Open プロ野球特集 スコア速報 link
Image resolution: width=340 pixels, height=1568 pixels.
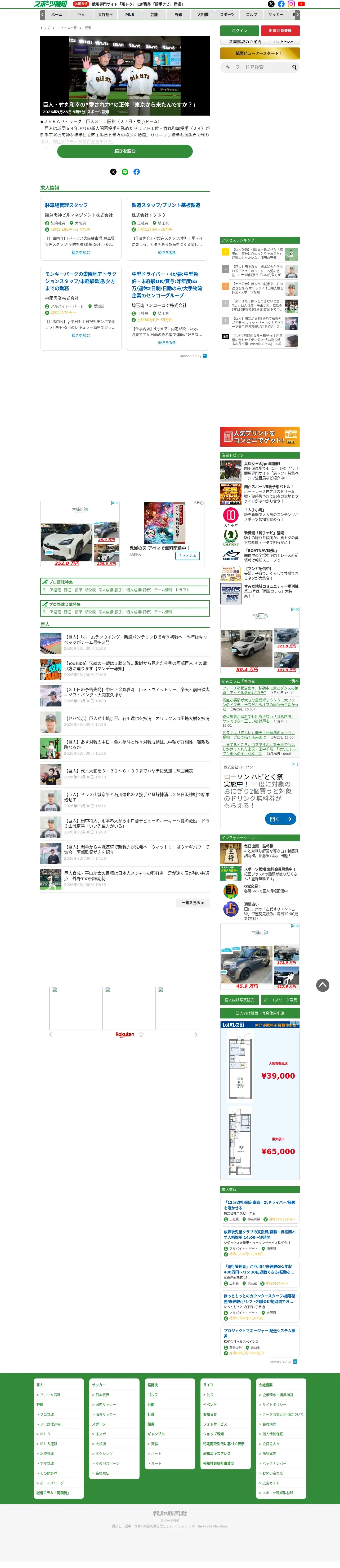click(x=51, y=590)
